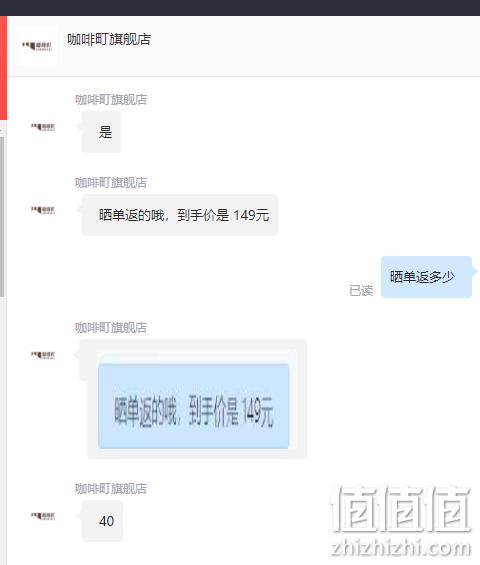
Task: Click avatar beside the 40 message
Action: point(43,516)
